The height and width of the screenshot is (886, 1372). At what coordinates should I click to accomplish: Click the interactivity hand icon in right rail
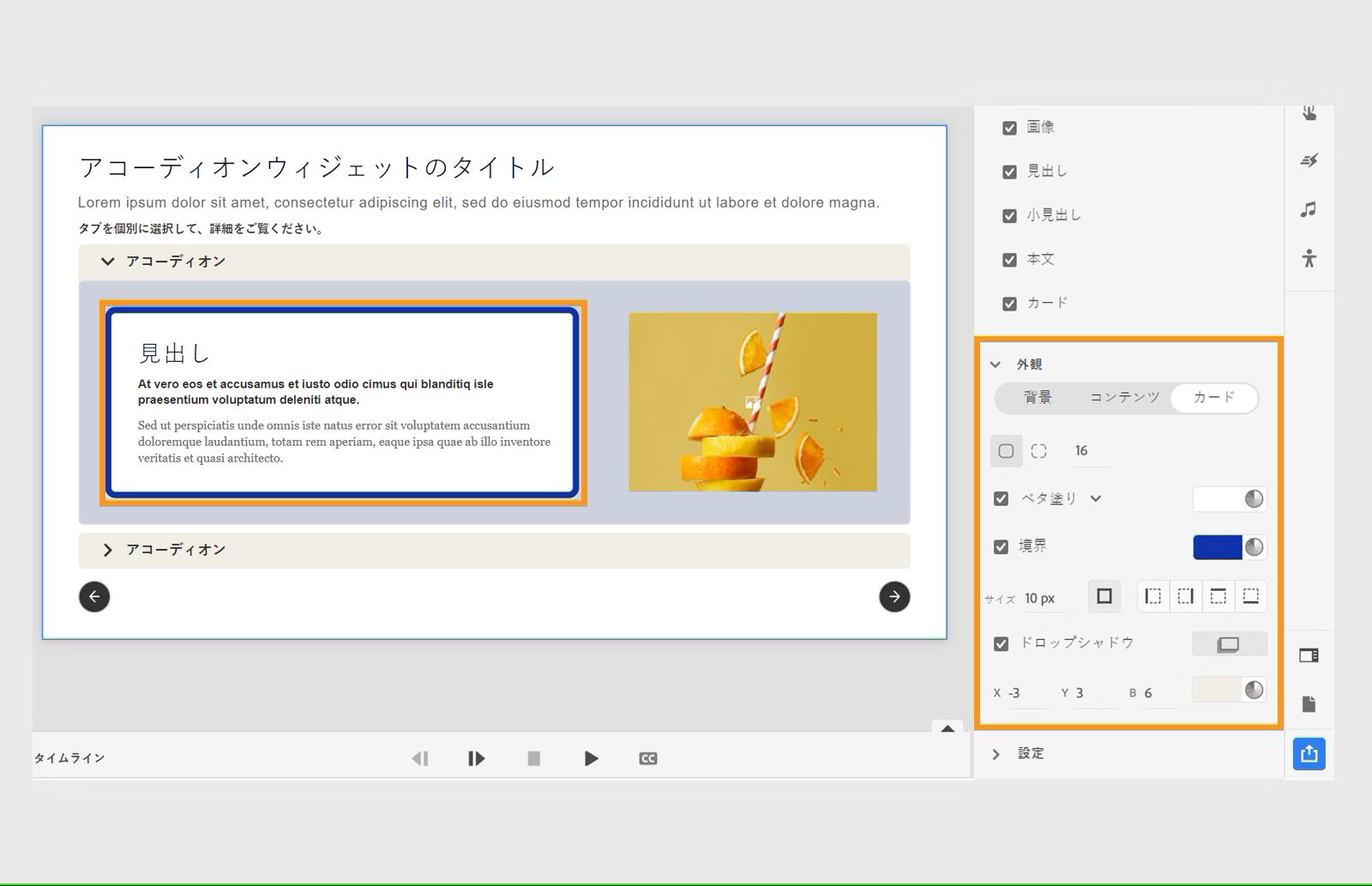point(1309,112)
